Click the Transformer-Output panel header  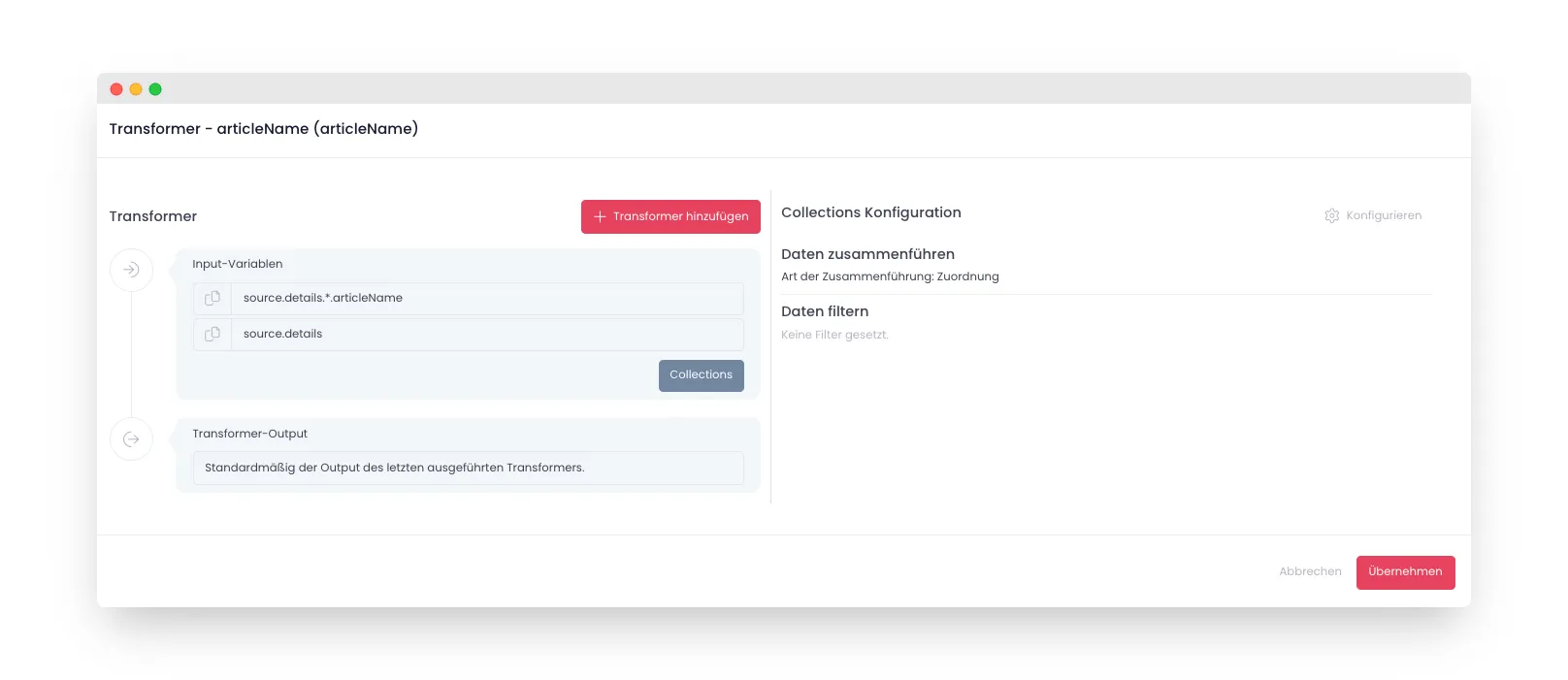(249, 434)
